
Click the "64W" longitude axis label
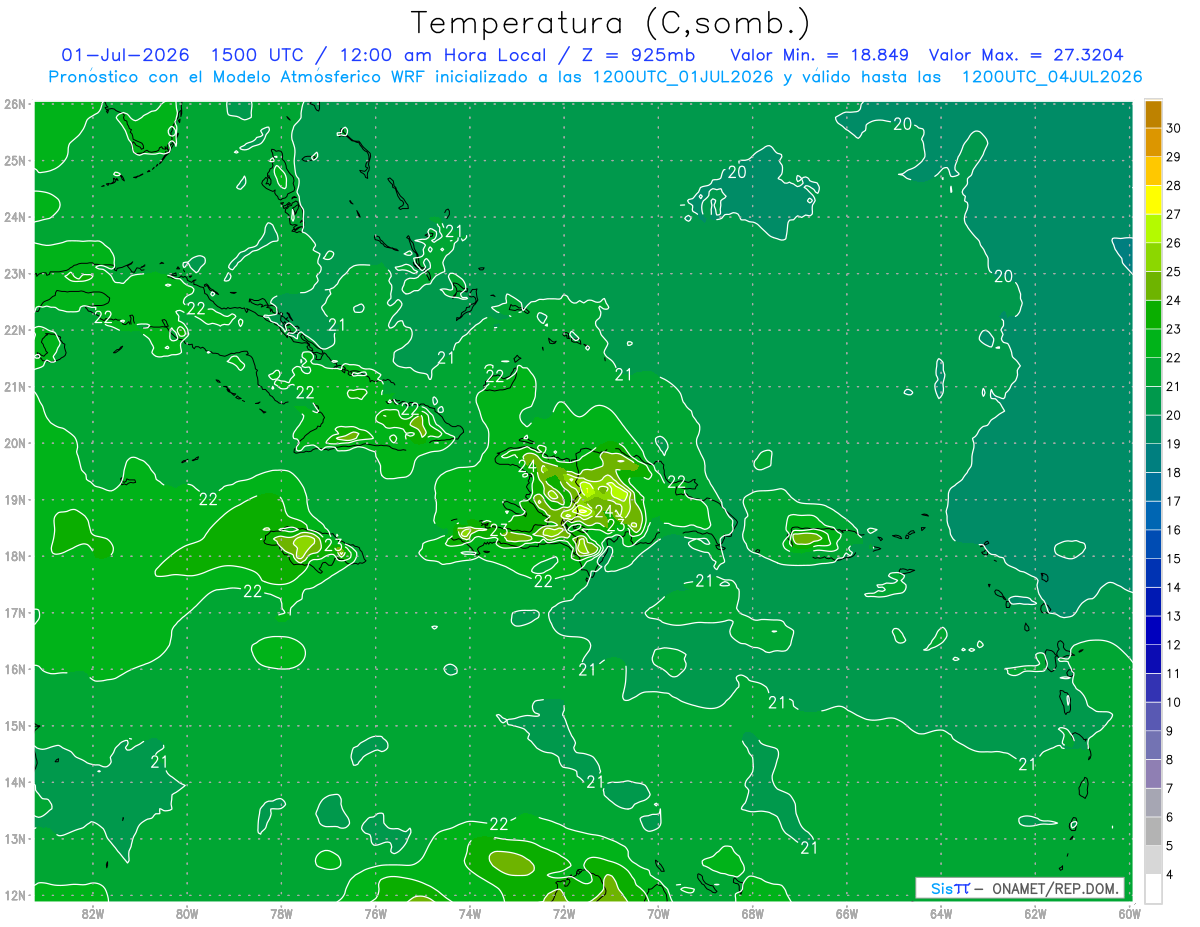click(x=941, y=913)
